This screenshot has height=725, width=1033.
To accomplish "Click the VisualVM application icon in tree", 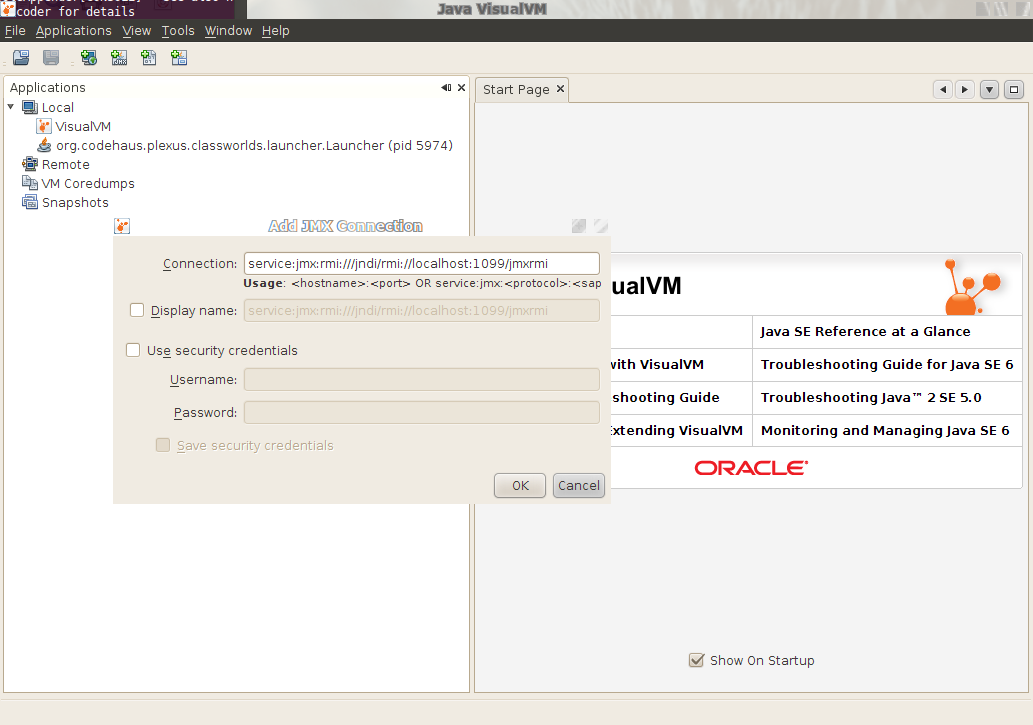I will [43, 127].
